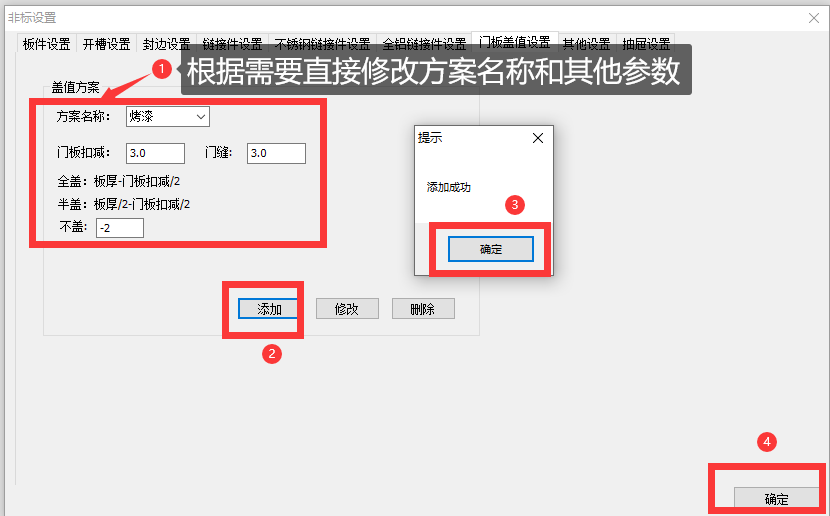Viewport: 830px width, 516px height.
Task: Click the 盖值方案 group label
Action: pyautogui.click(x=75, y=87)
